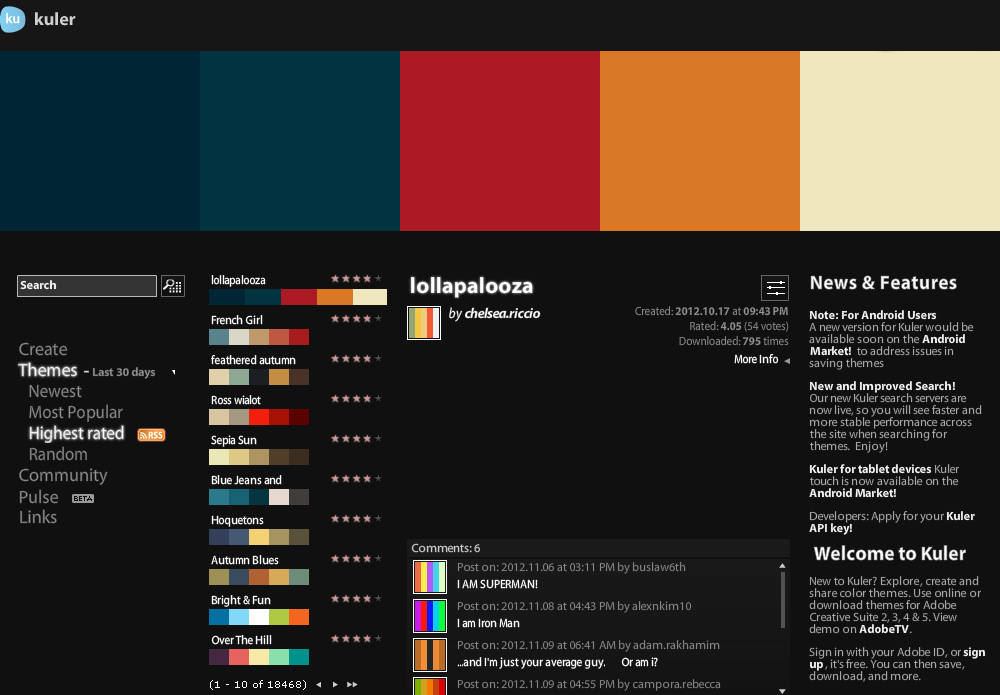This screenshot has height=695, width=1000.
Task: Show Random themes
Action: click(x=58, y=455)
